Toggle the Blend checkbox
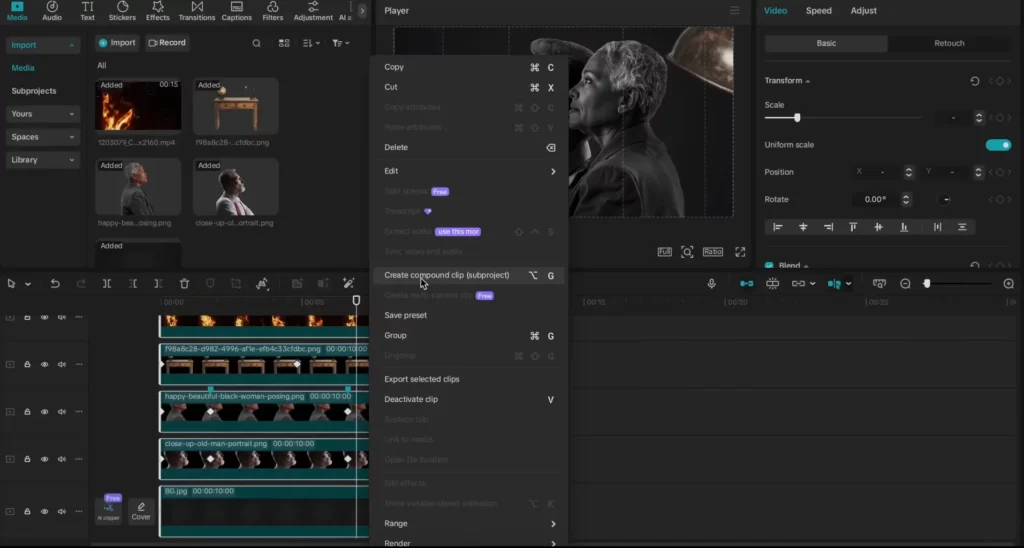Screen dimensions: 1024x548 769,266
